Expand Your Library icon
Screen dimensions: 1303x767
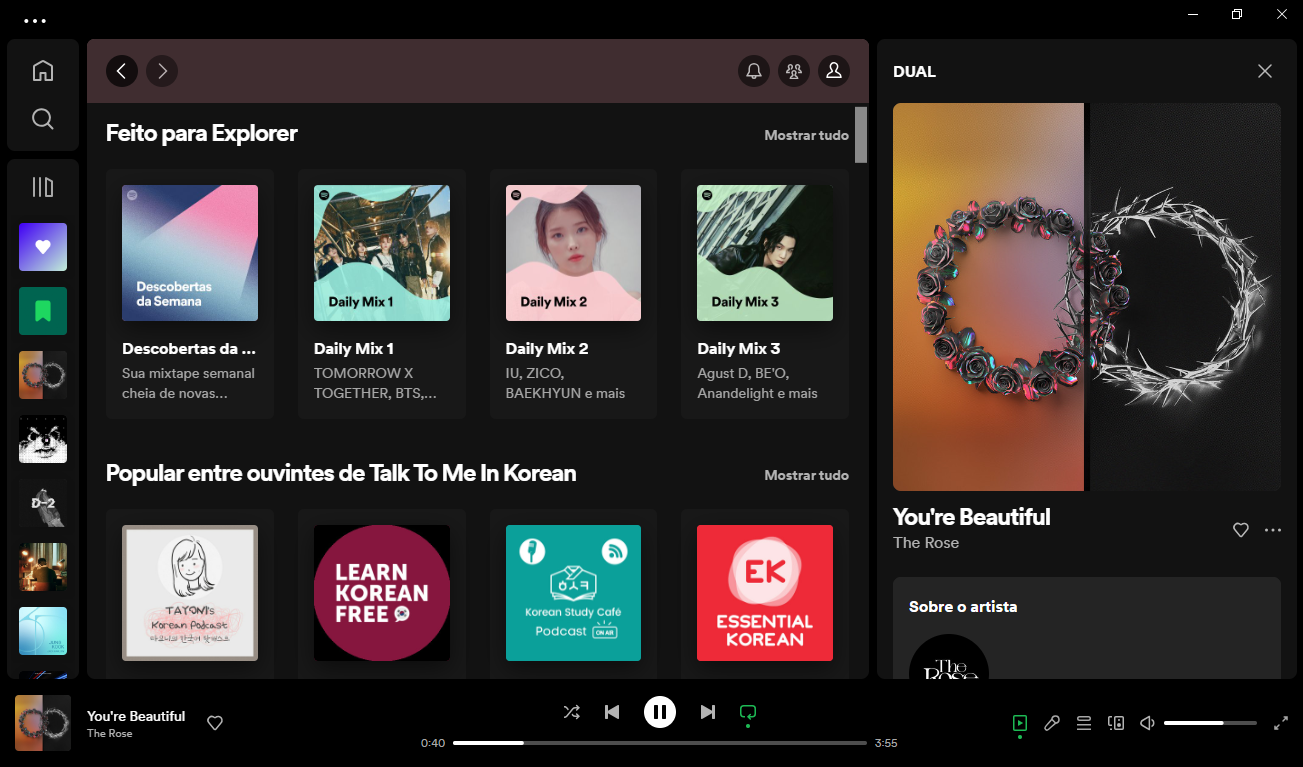pyautogui.click(x=42, y=187)
